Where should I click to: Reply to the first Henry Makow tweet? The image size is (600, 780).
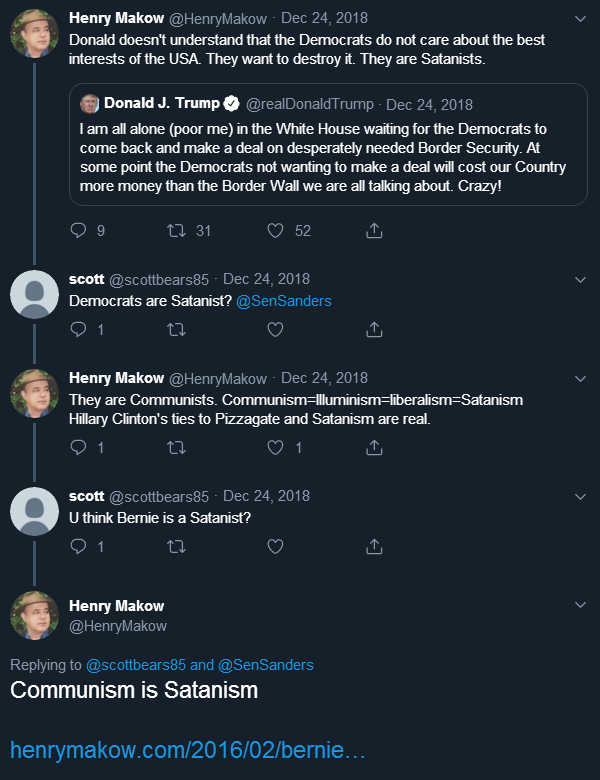click(79, 230)
